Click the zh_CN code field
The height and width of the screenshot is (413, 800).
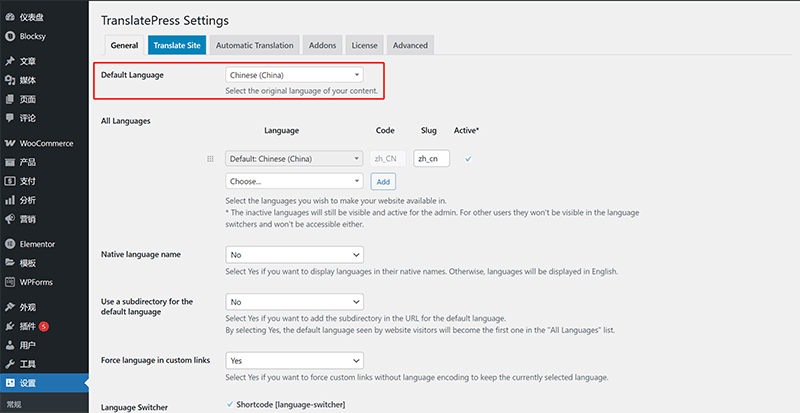point(388,159)
